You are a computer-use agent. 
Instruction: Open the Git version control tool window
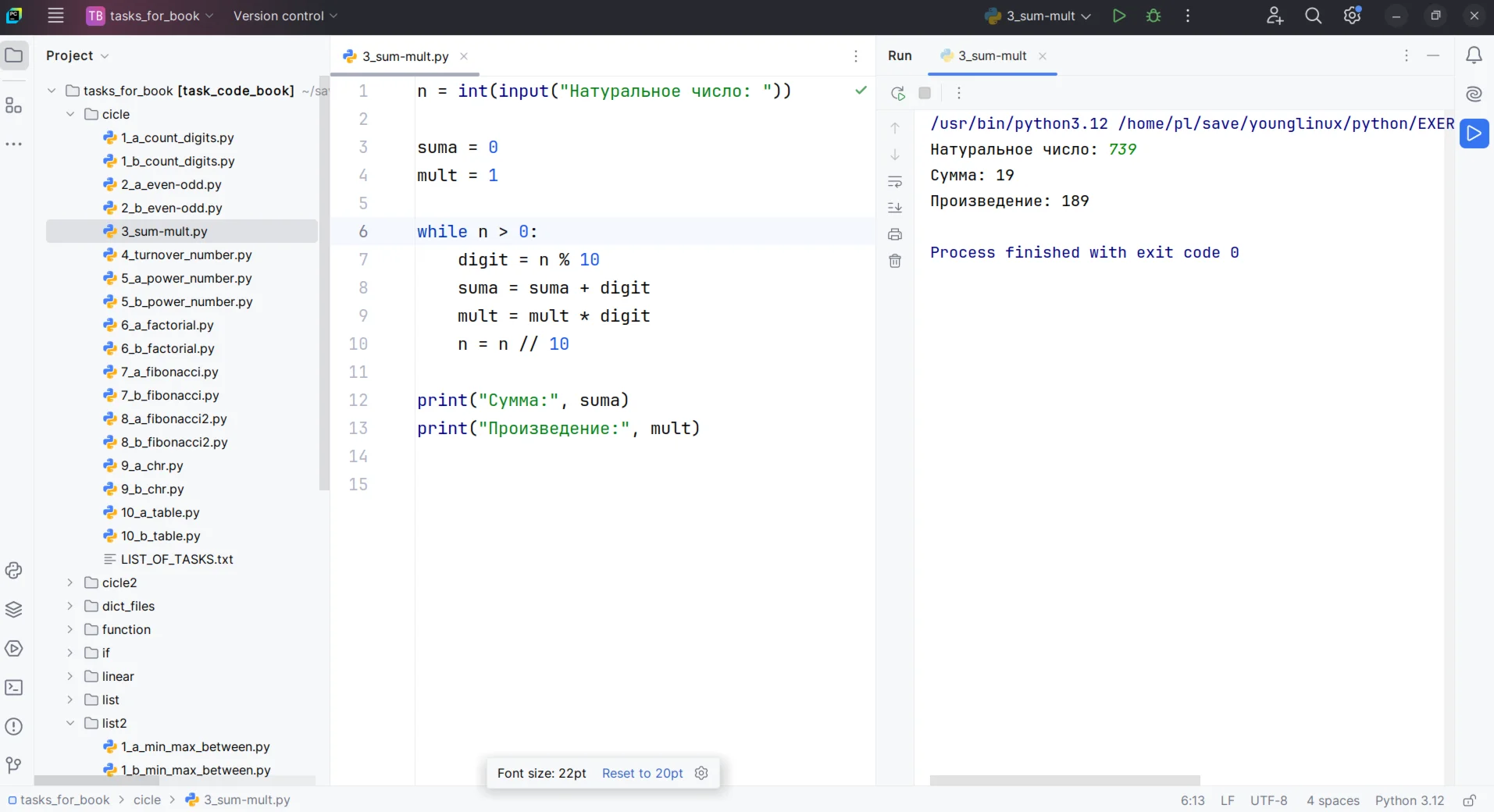(x=13, y=765)
